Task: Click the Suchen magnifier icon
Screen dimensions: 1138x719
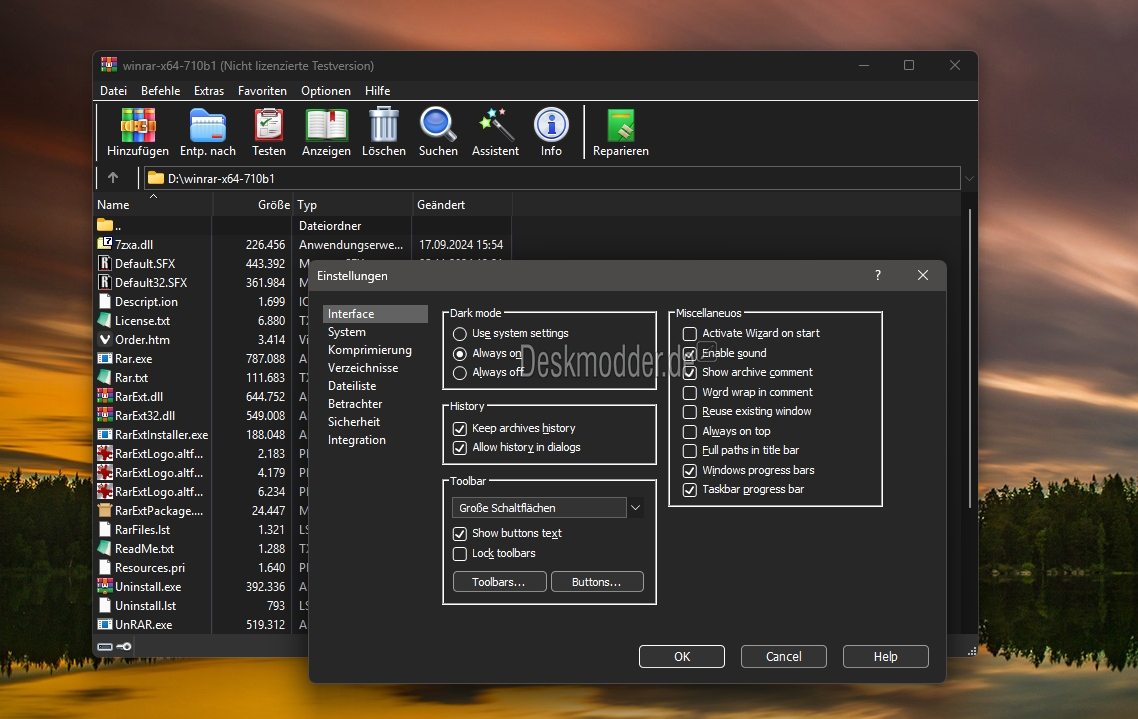Action: click(x=438, y=125)
